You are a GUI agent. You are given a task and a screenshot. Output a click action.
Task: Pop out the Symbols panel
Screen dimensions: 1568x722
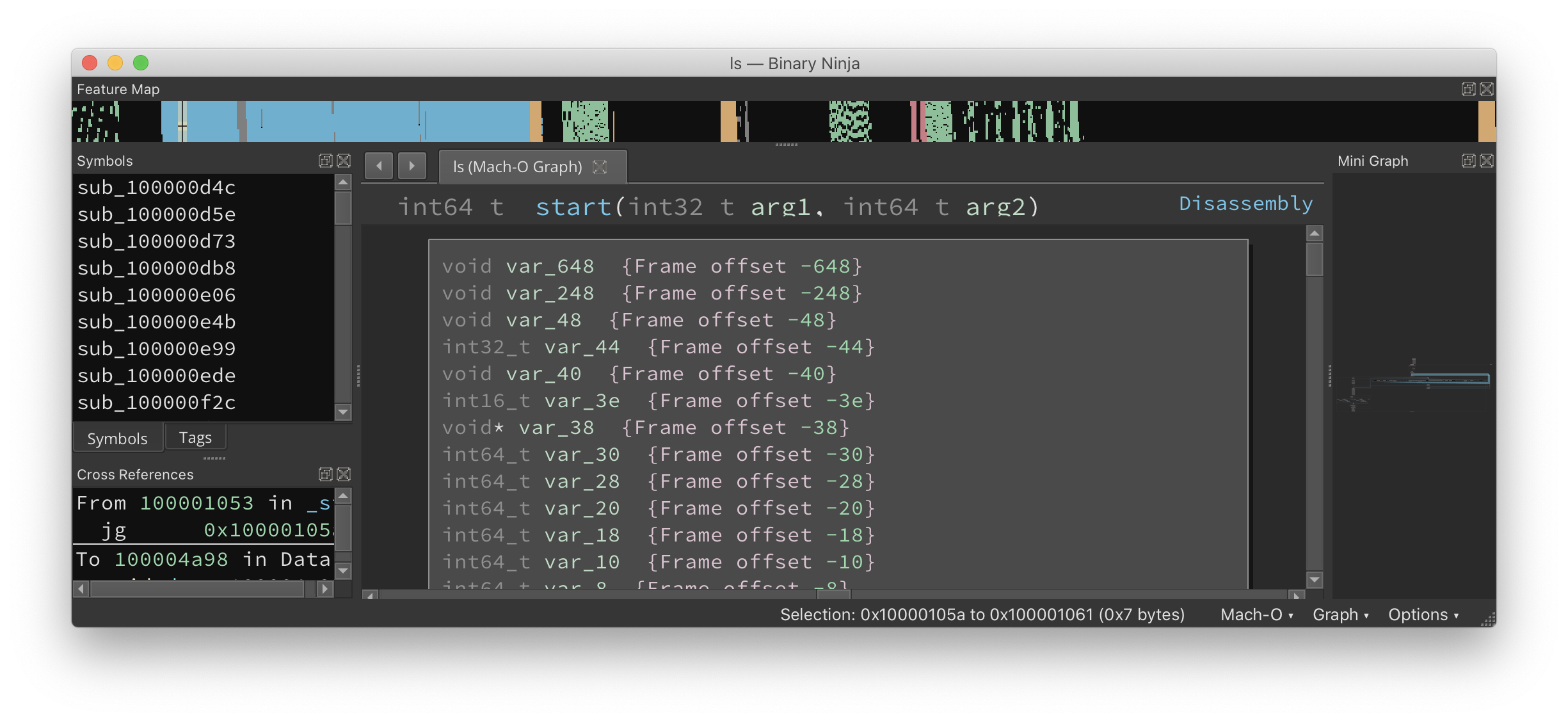coord(326,161)
